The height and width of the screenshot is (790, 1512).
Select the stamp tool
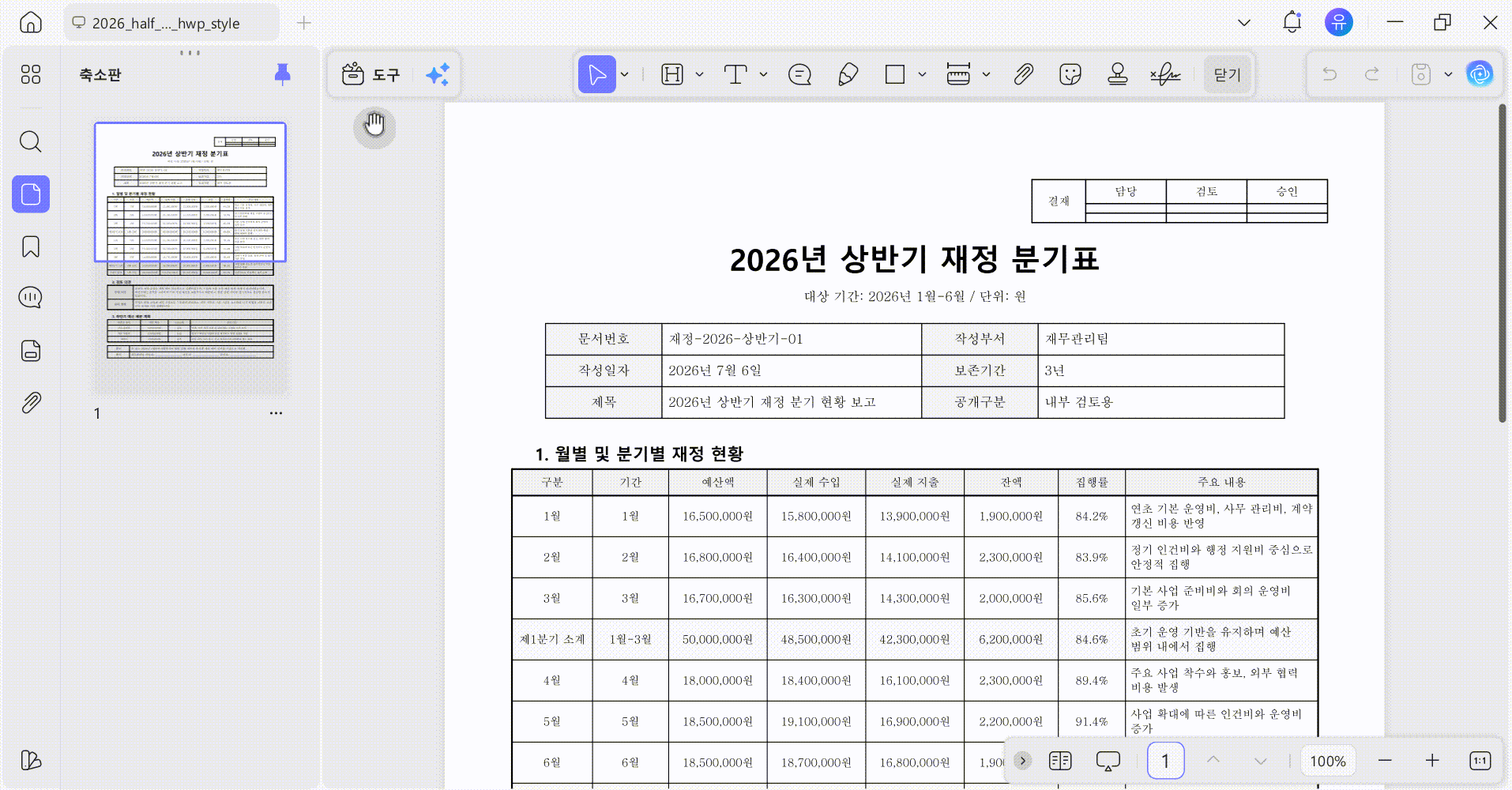[1118, 74]
